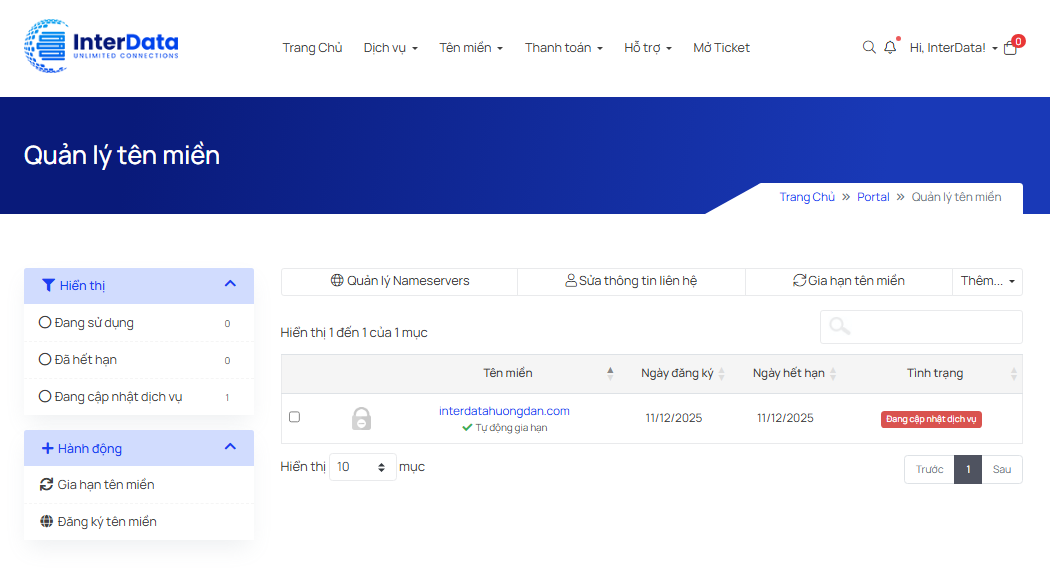
Task: Click the Sau pagination button
Action: pyautogui.click(x=1002, y=469)
